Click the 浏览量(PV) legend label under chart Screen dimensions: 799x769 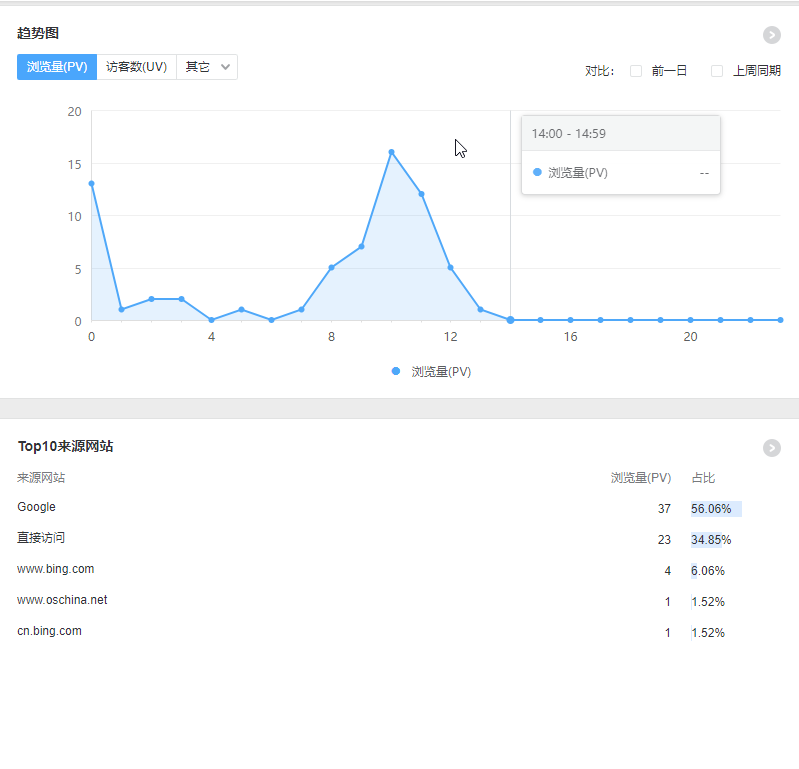tap(441, 371)
